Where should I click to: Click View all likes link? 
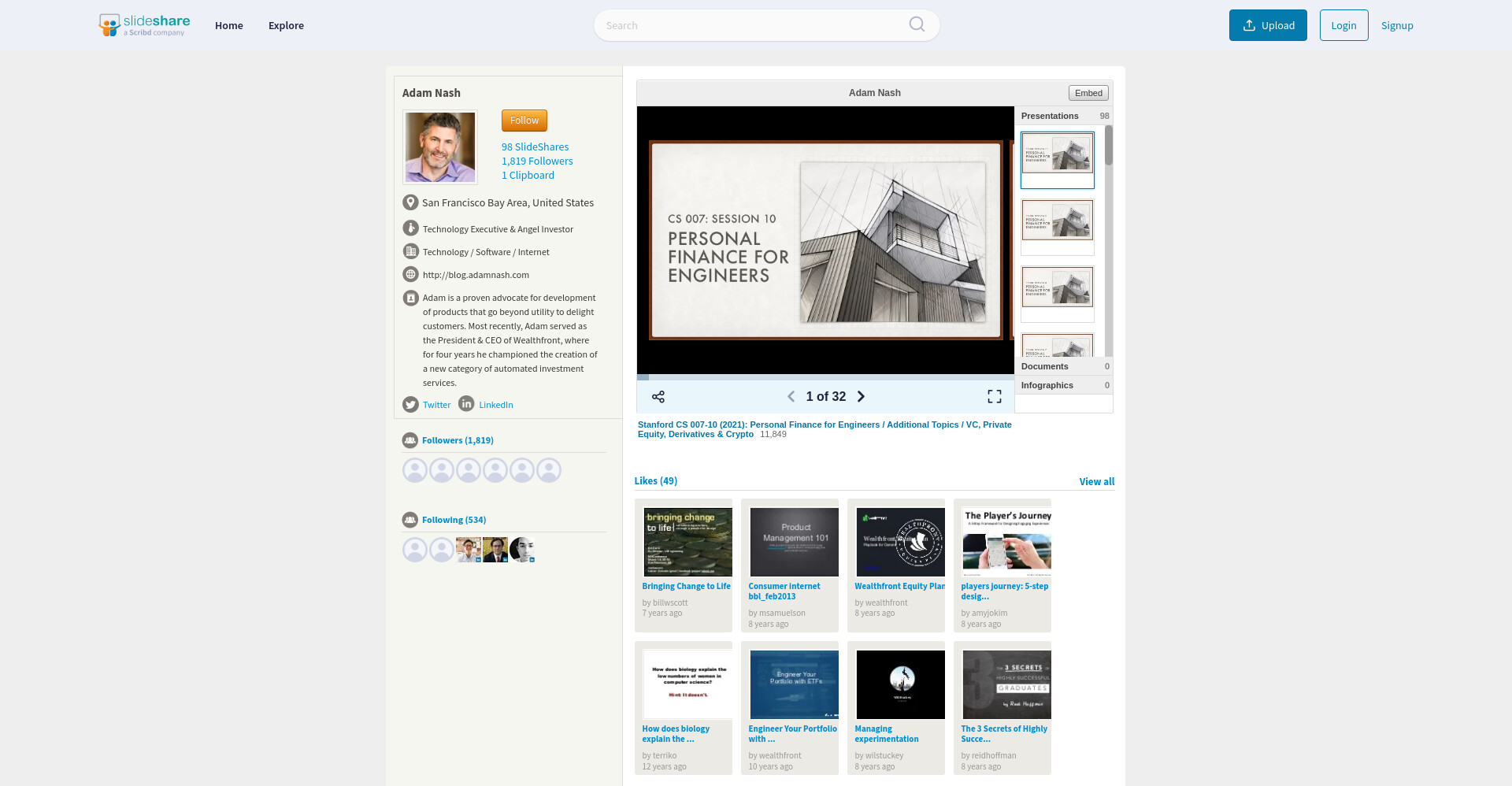pos(1096,482)
